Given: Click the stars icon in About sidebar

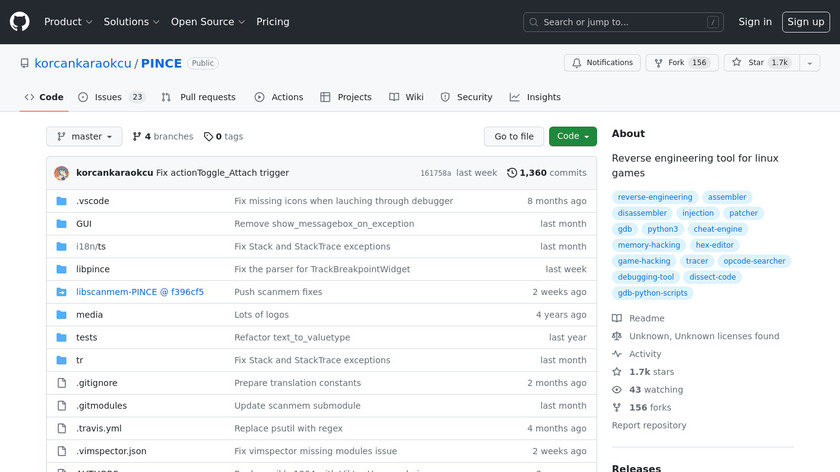Looking at the screenshot, I should [x=617, y=372].
